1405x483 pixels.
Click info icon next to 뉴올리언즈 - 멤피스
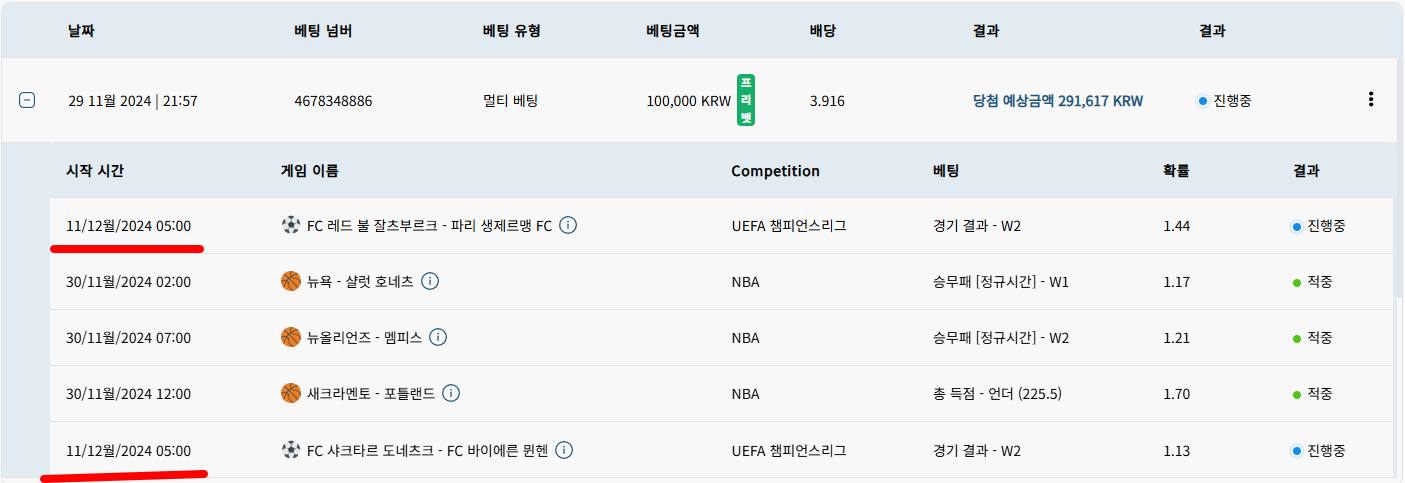coord(438,338)
